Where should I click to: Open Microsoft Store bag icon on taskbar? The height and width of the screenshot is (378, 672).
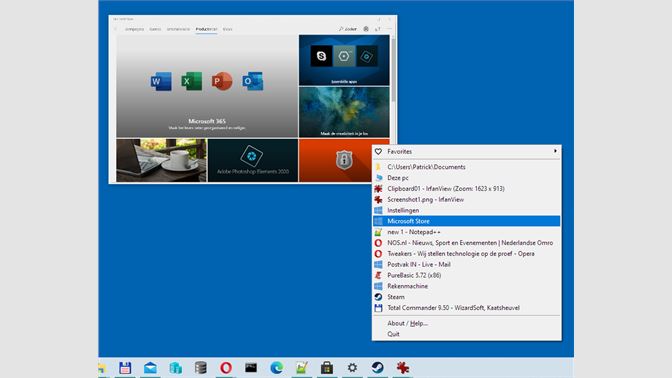pos(327,368)
